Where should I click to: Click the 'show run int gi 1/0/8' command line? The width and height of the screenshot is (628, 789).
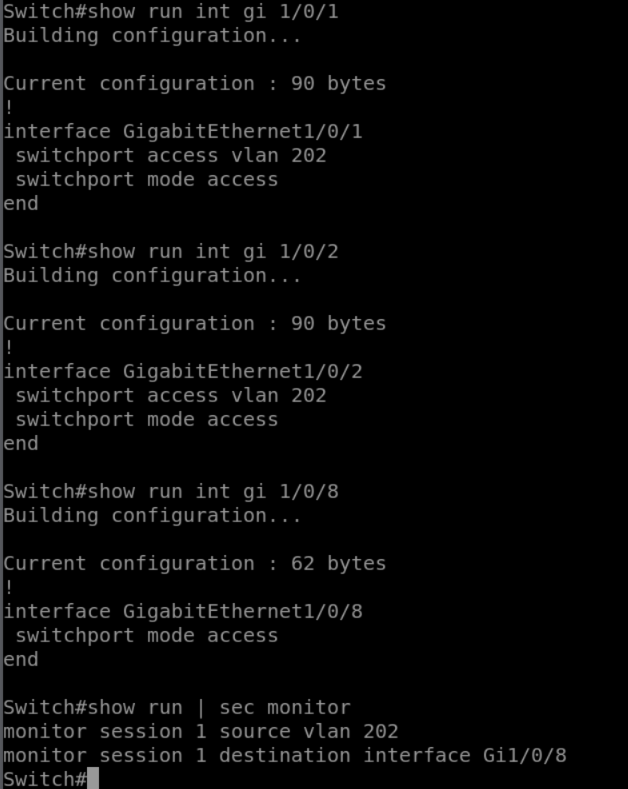click(170, 491)
